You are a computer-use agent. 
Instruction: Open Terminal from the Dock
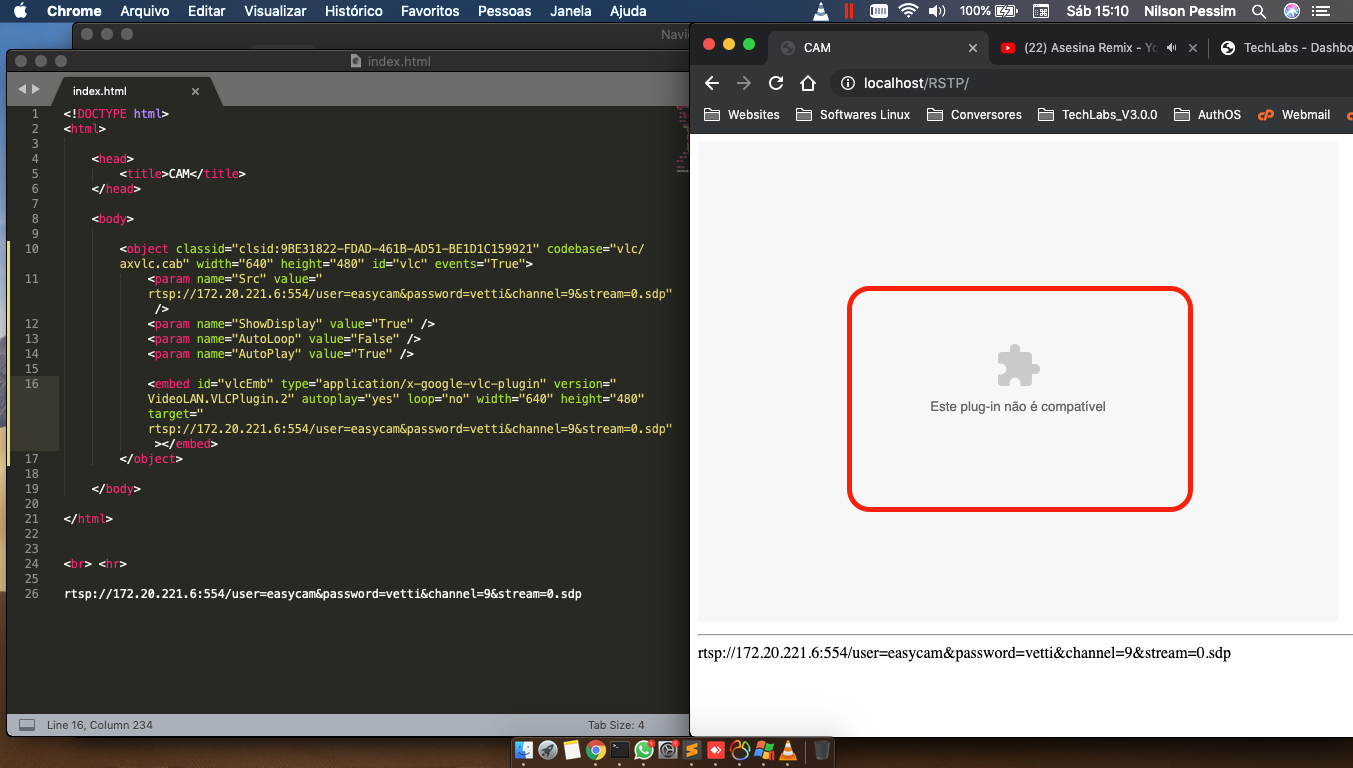(620, 750)
